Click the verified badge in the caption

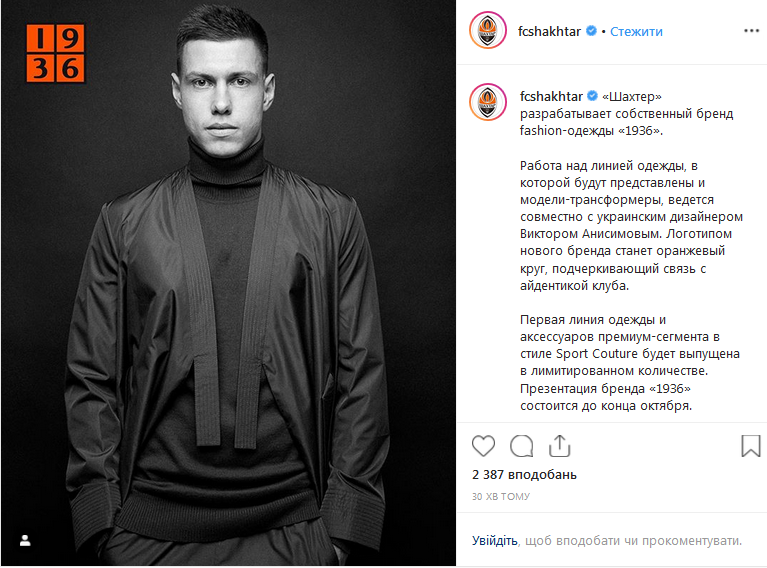[592, 95]
